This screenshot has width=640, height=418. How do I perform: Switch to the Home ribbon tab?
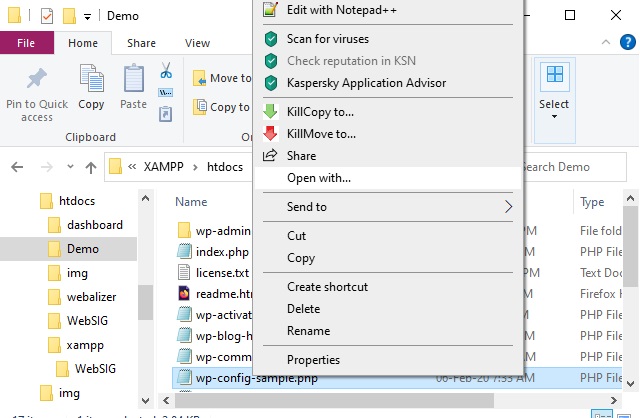[83, 43]
